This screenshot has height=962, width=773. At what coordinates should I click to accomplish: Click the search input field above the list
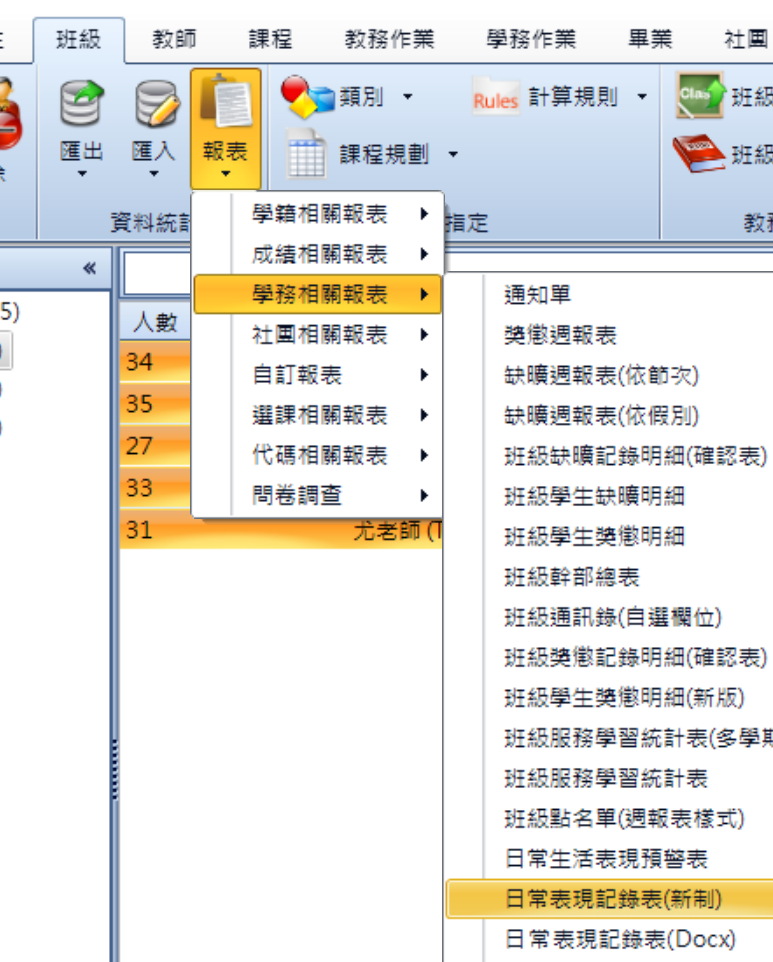(158, 272)
